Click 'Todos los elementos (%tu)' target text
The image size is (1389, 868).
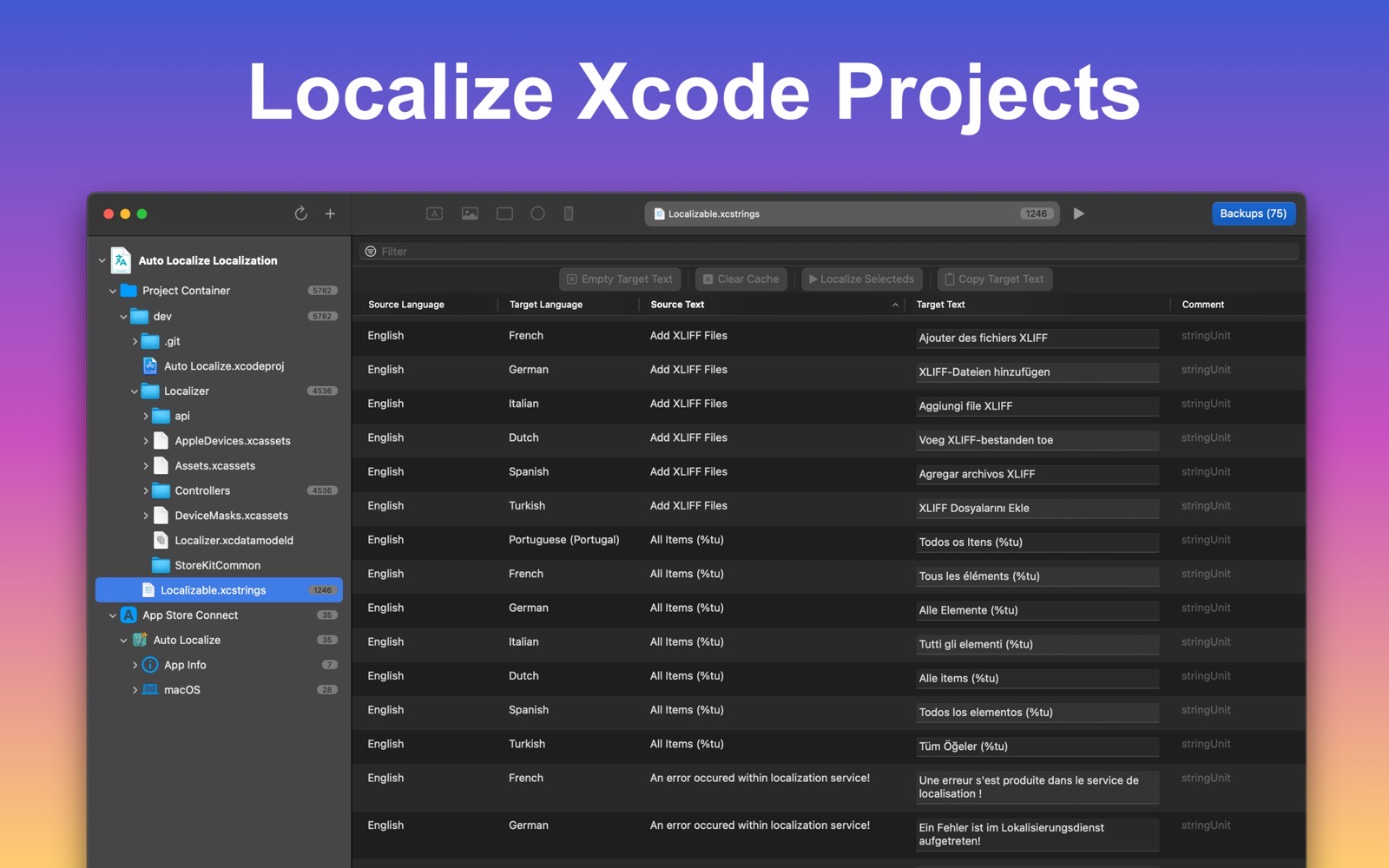click(1037, 713)
